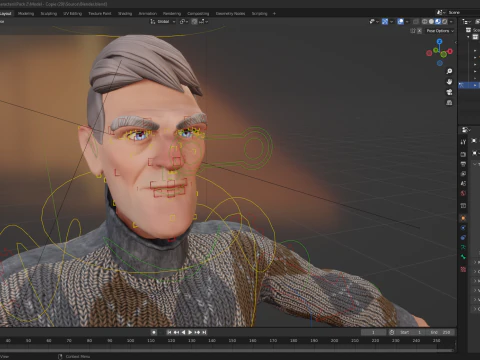Open the Scene properties tab

point(463,183)
